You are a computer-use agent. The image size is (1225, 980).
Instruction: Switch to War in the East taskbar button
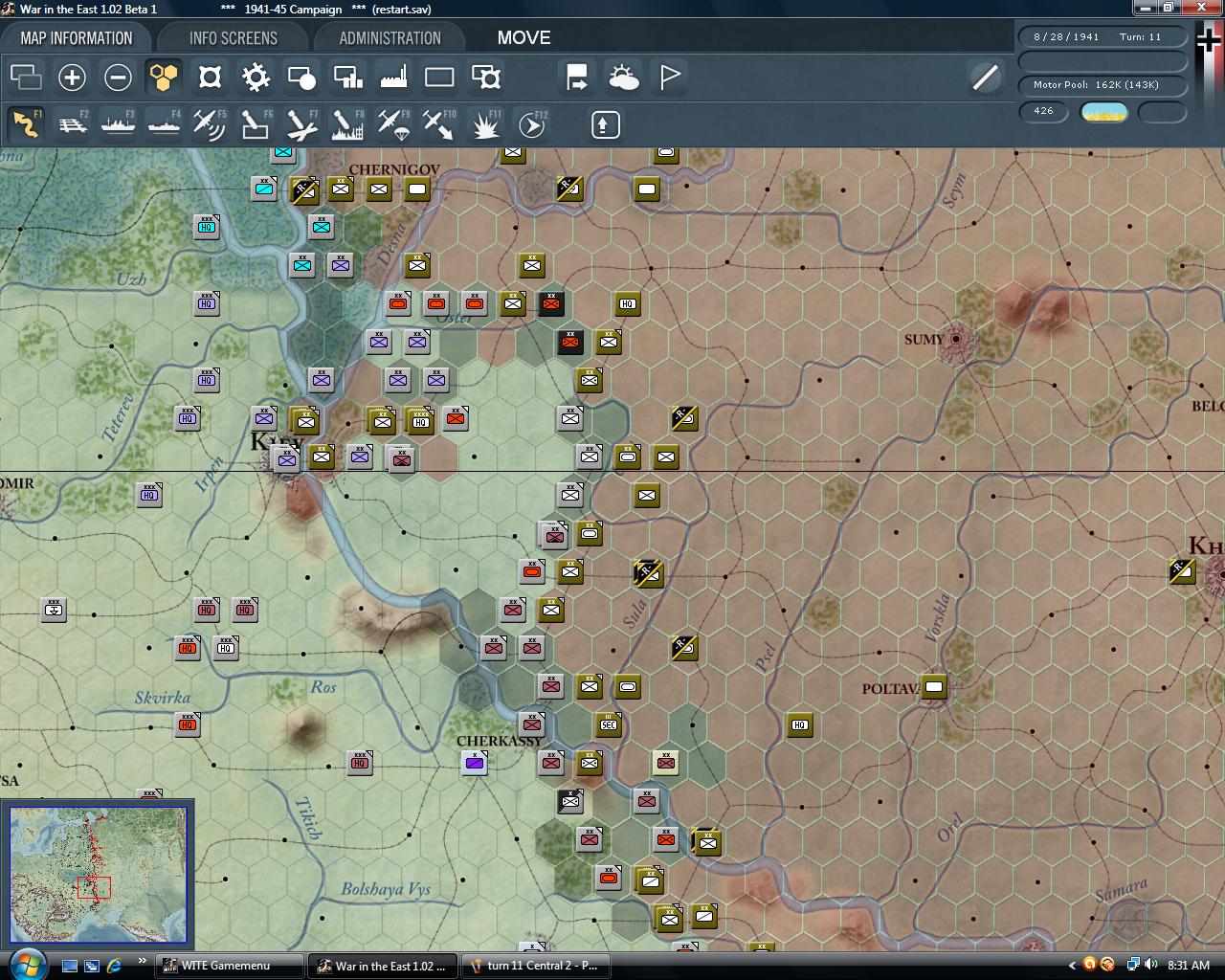point(382,966)
